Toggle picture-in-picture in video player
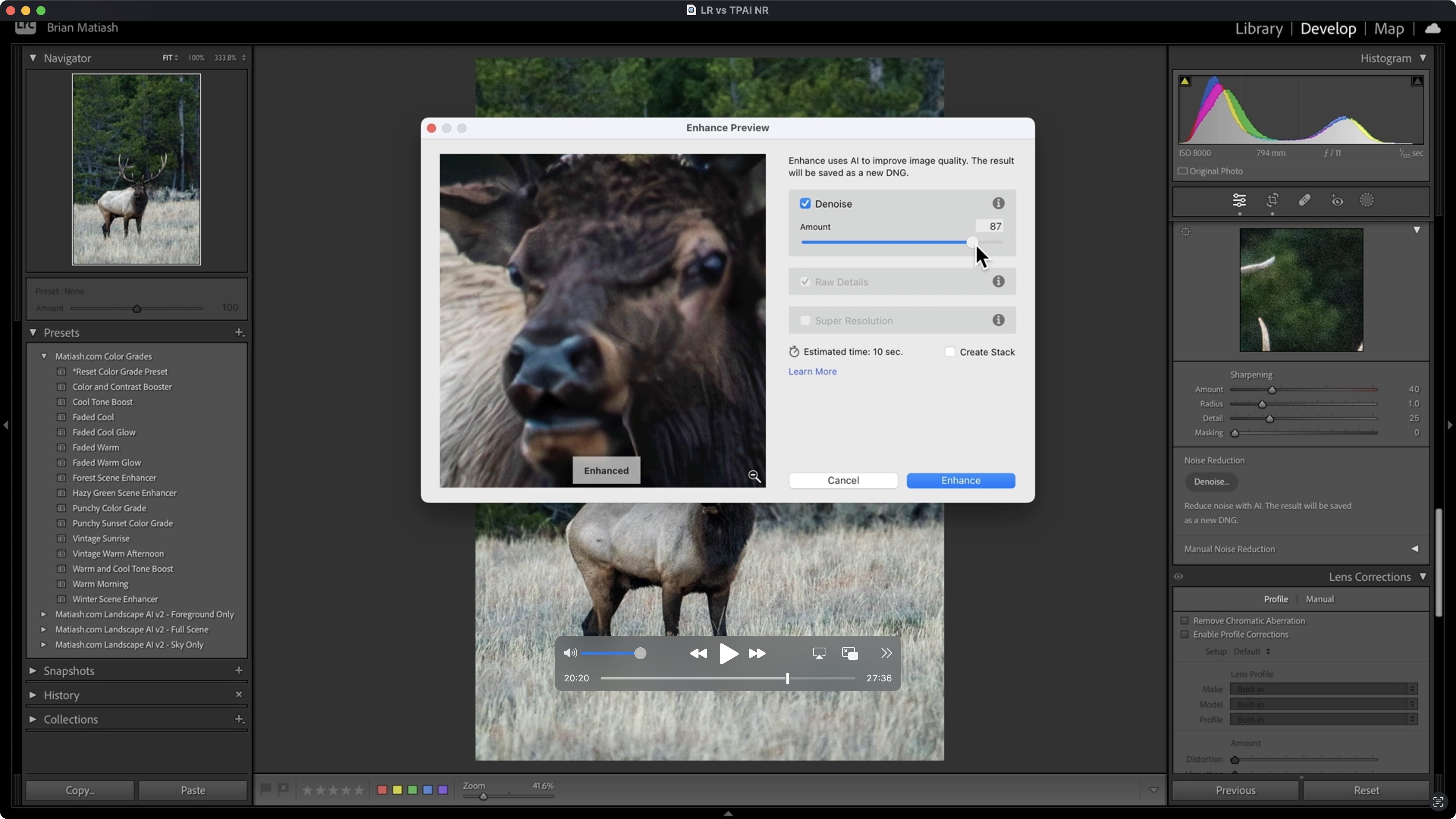1456x819 pixels. (849, 653)
